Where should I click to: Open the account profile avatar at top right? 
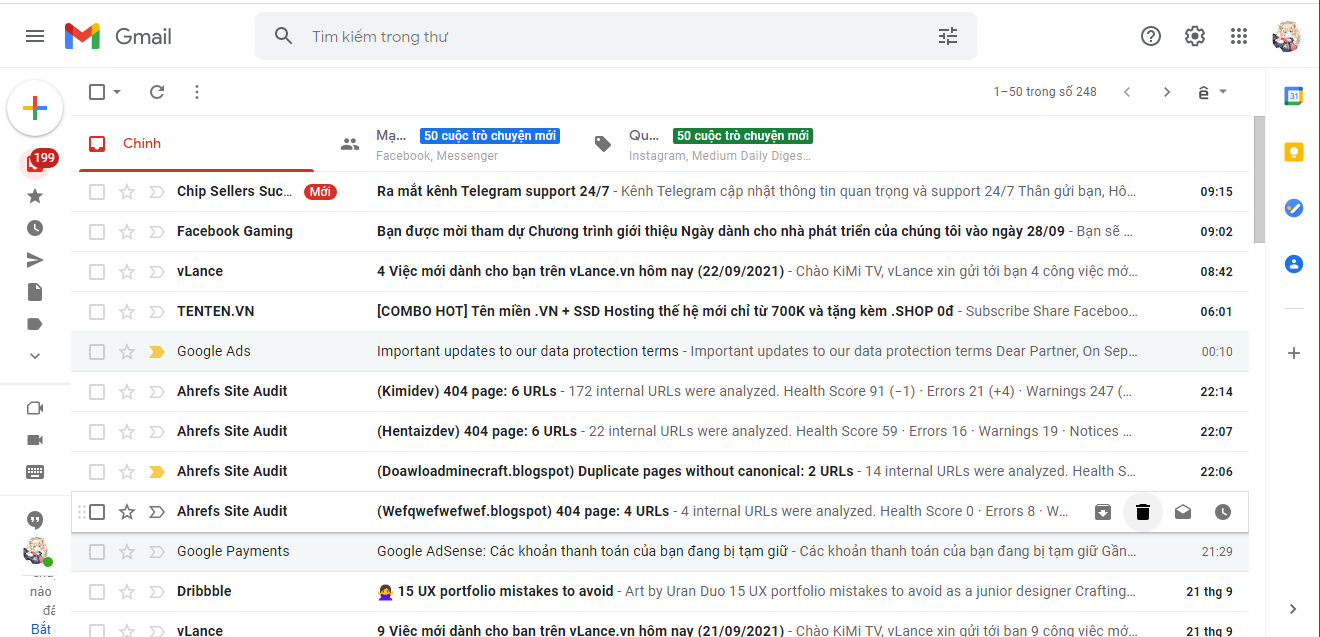(x=1286, y=36)
